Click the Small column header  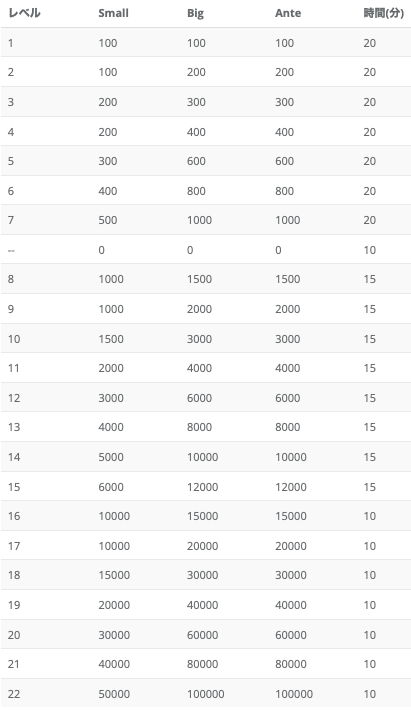(113, 13)
